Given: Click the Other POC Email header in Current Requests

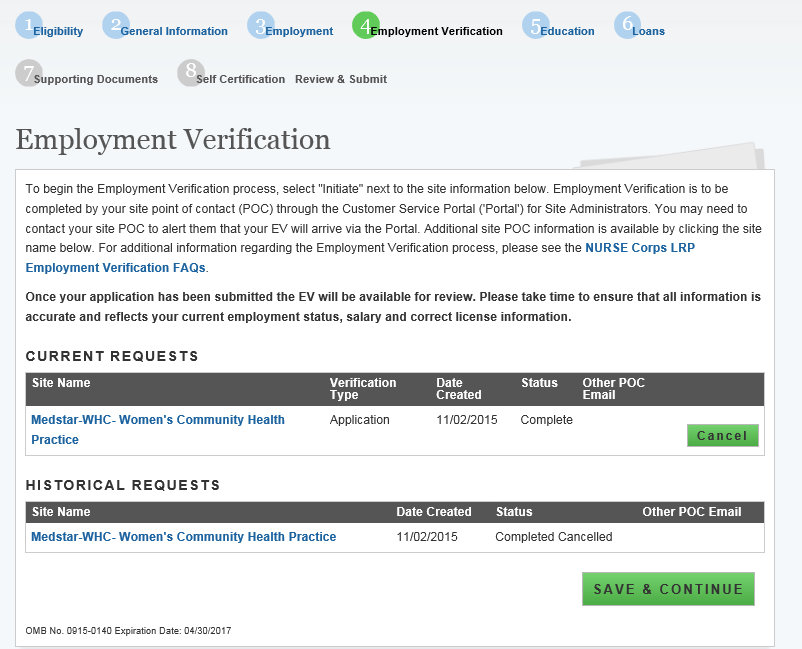Looking at the screenshot, I should click(613, 389).
